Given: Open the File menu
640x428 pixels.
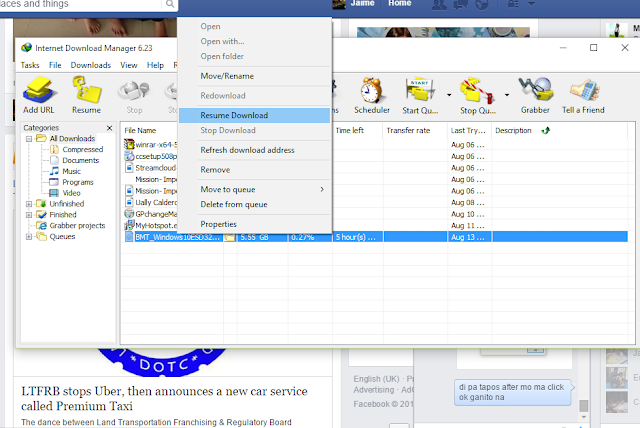Looking at the screenshot, I should point(55,65).
